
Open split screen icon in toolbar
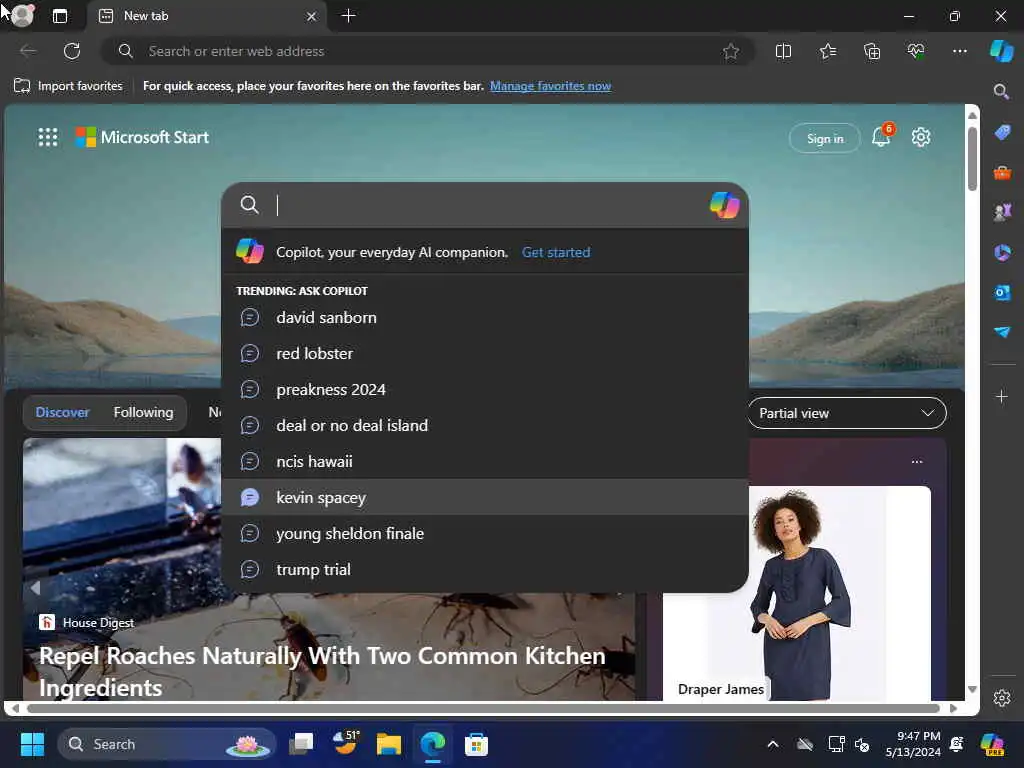coord(783,51)
